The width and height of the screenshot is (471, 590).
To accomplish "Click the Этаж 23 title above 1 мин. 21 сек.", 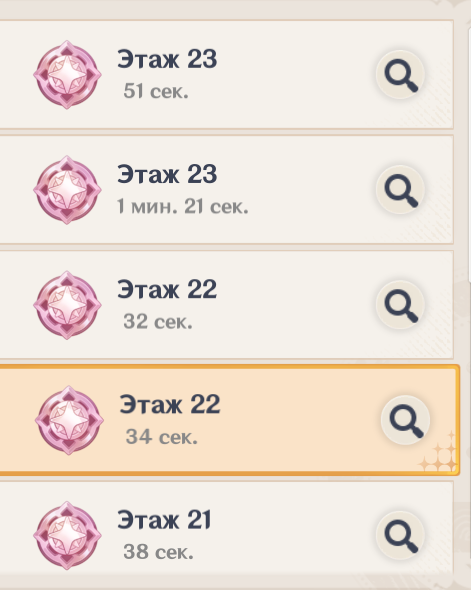I will point(167,174).
